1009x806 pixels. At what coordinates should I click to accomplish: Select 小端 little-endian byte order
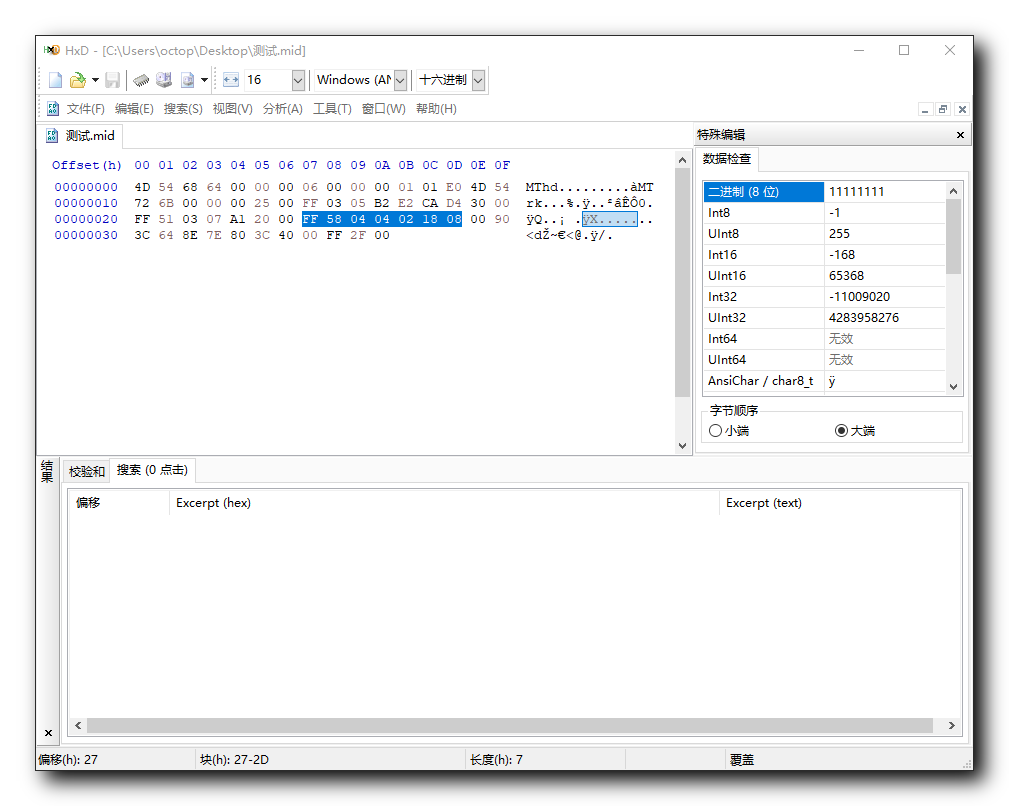729,431
